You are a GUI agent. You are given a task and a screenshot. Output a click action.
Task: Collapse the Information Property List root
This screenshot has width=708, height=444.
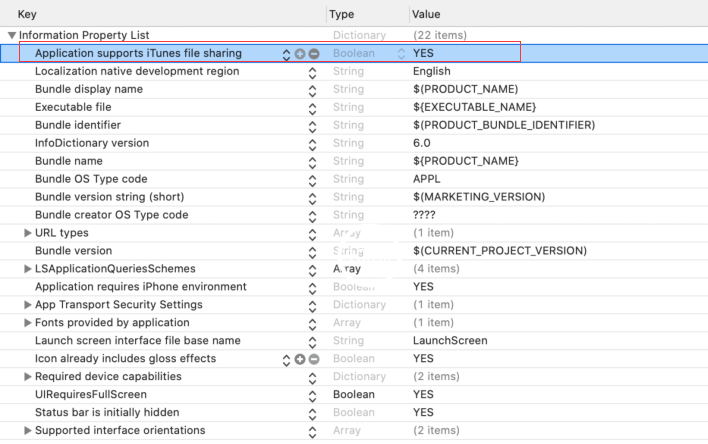(x=11, y=35)
